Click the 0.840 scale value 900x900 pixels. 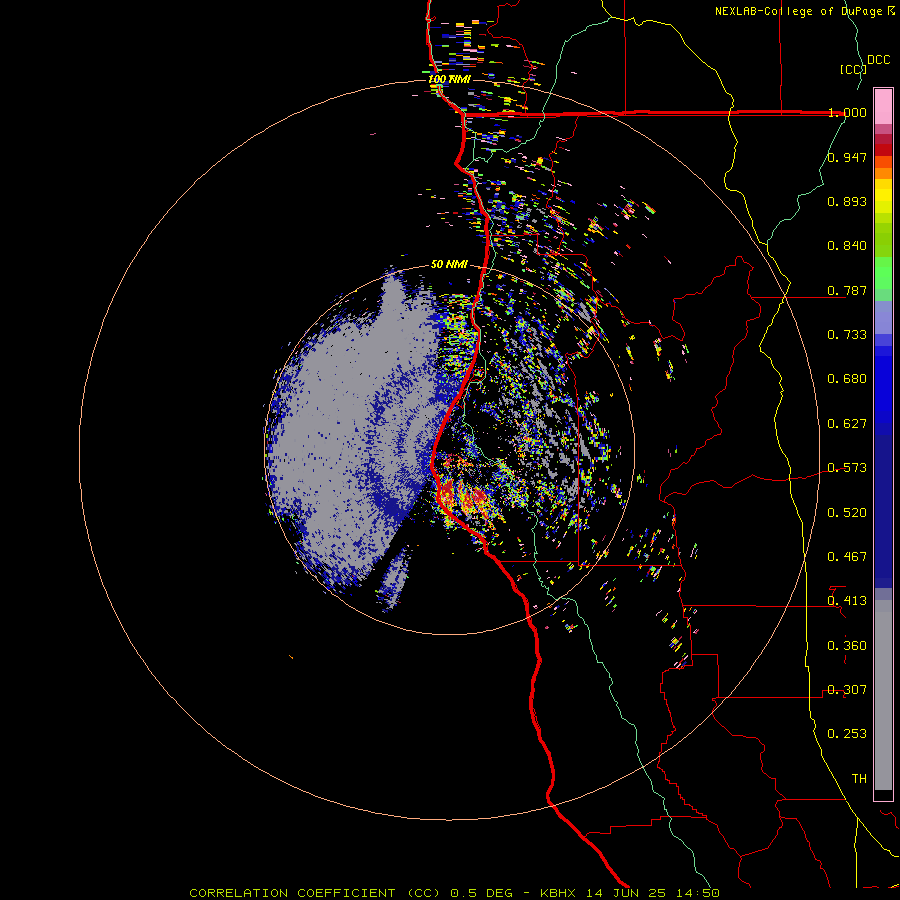coord(847,246)
